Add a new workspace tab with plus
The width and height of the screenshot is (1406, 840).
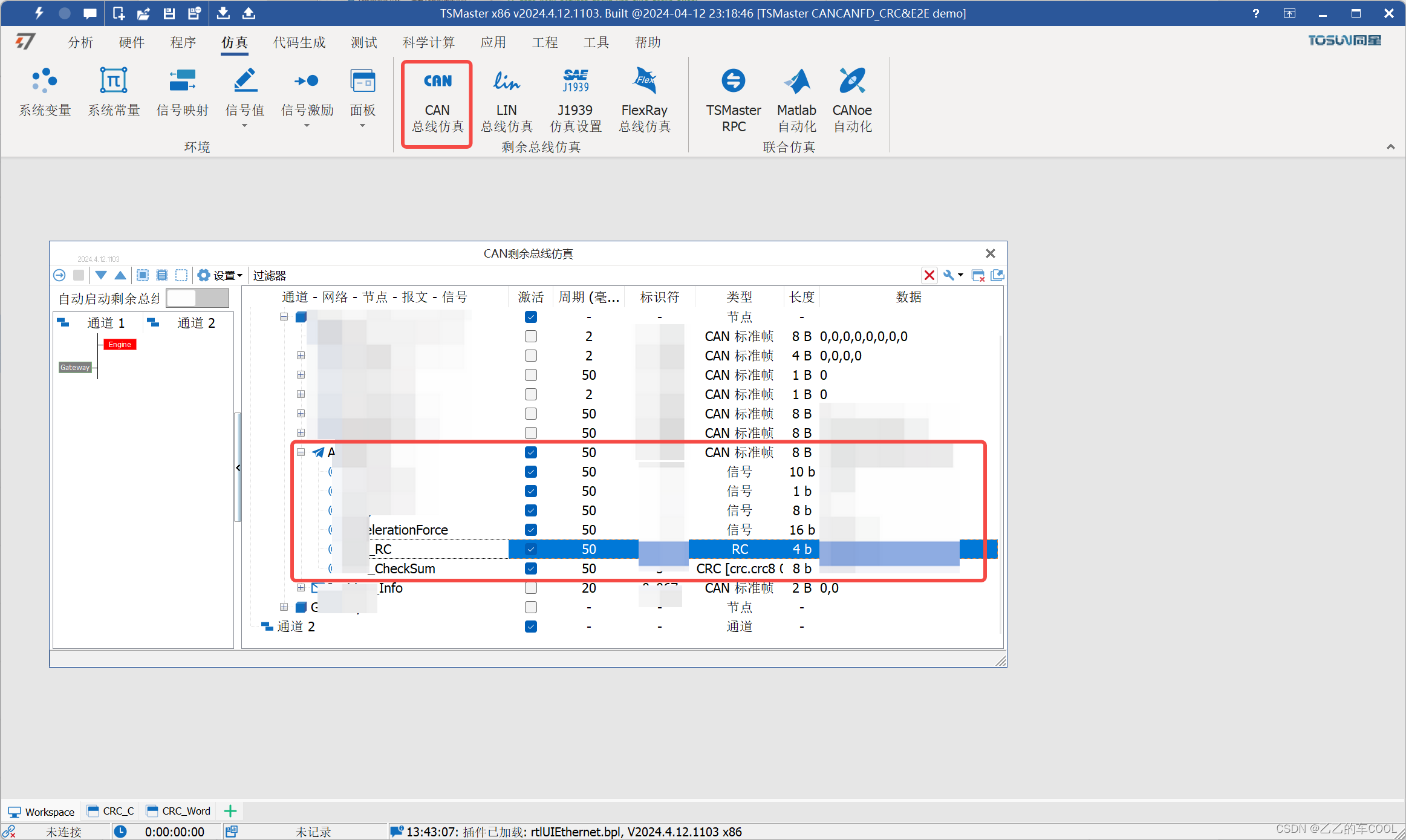230,811
